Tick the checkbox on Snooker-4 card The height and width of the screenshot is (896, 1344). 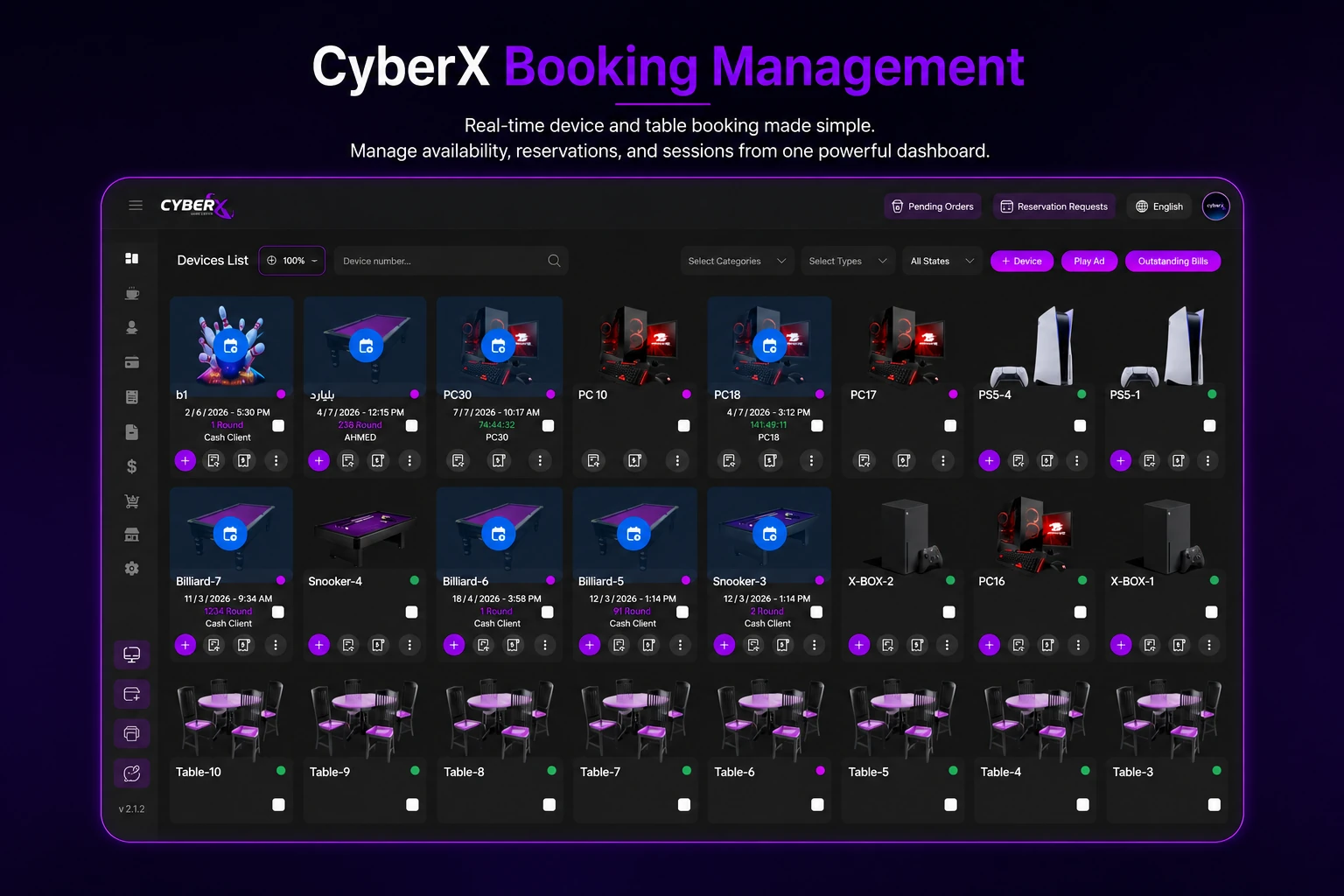(412, 612)
